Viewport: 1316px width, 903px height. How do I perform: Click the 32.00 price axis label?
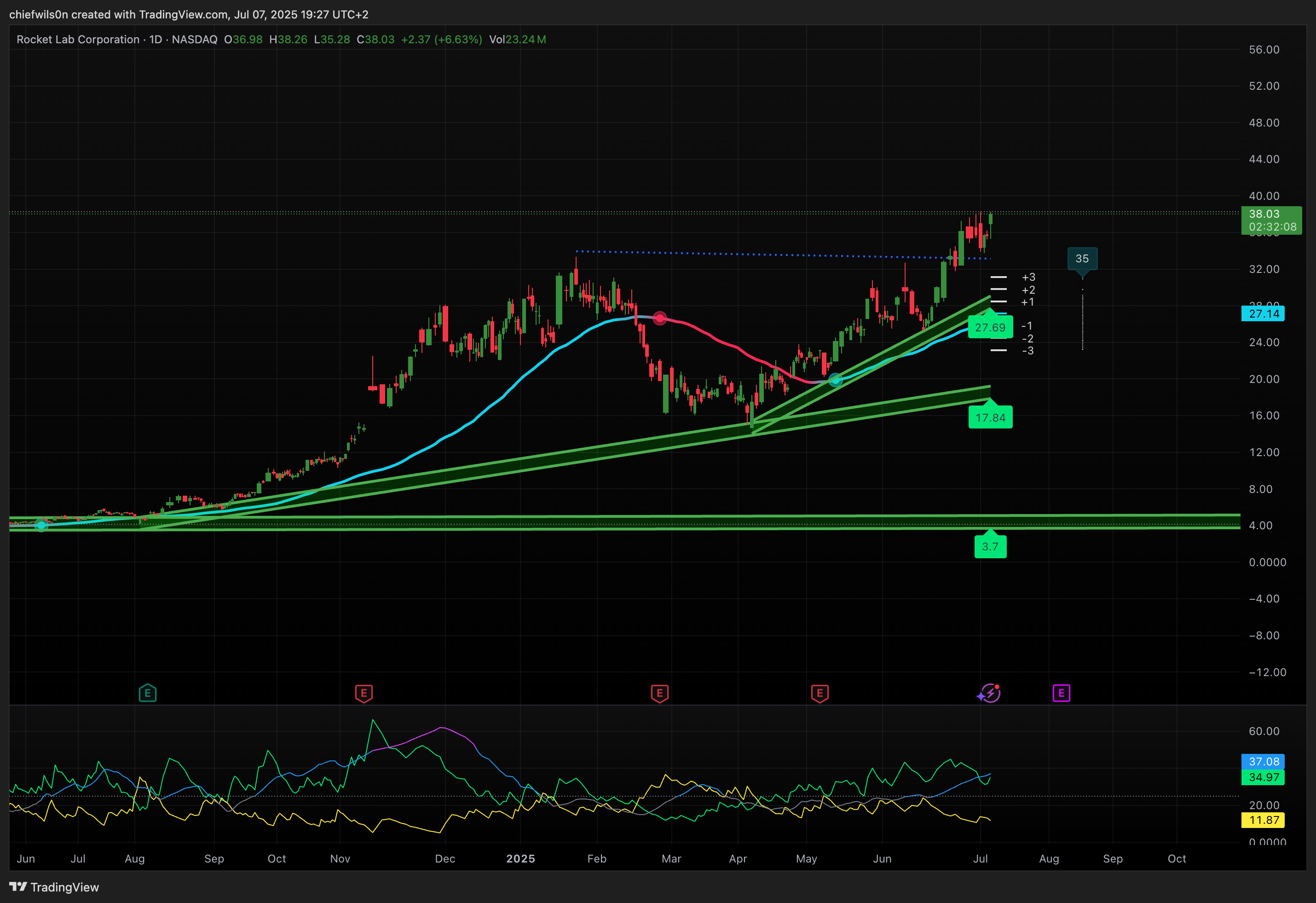click(x=1264, y=269)
